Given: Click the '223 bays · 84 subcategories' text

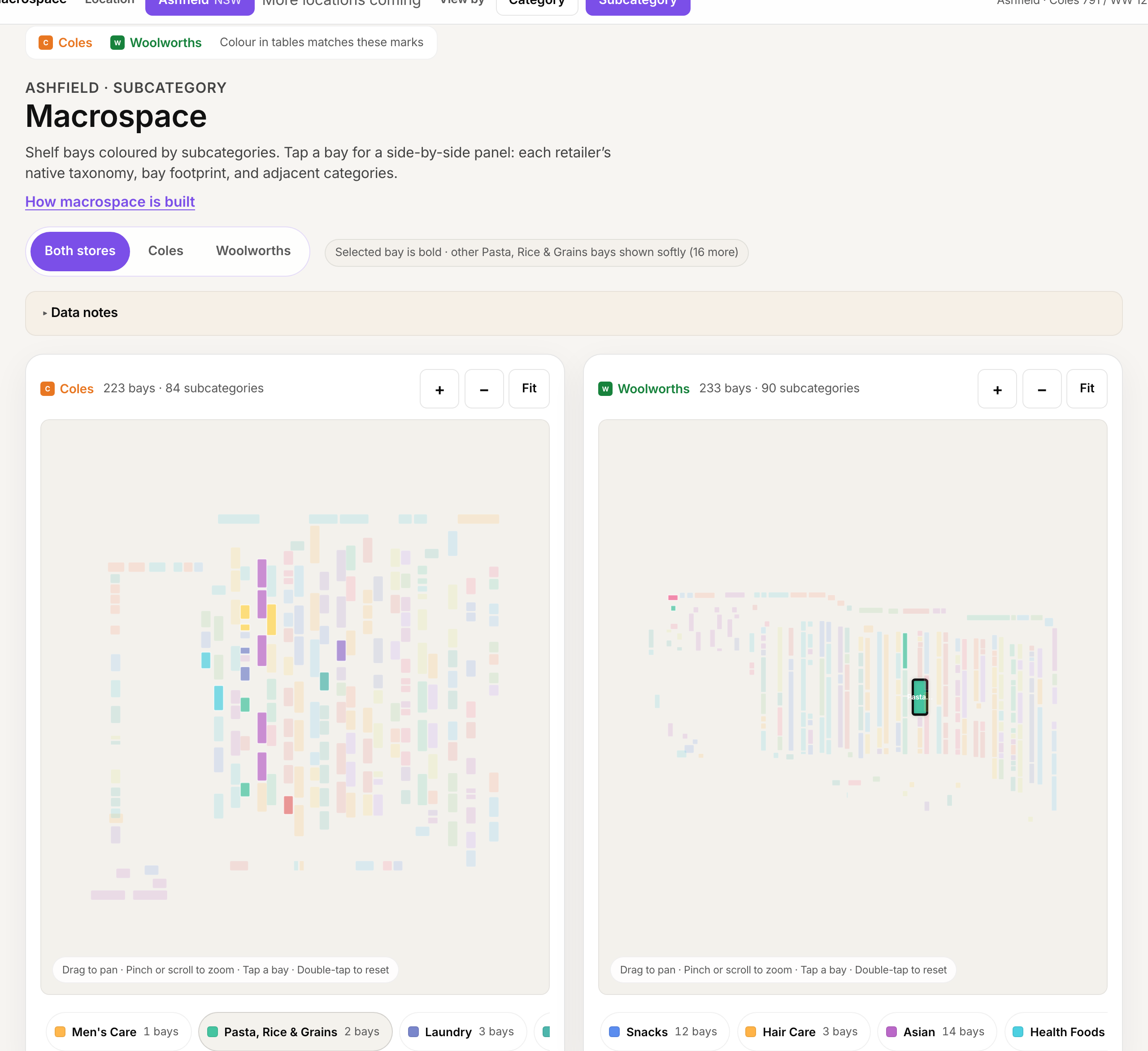Looking at the screenshot, I should 183,388.
